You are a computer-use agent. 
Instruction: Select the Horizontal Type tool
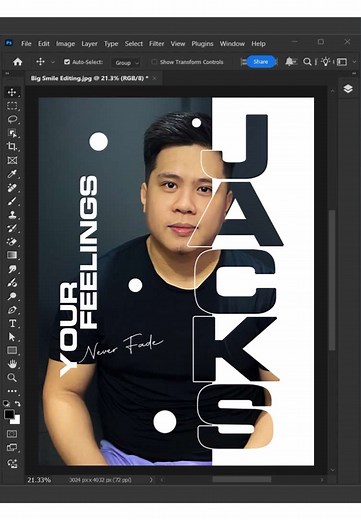point(12,323)
